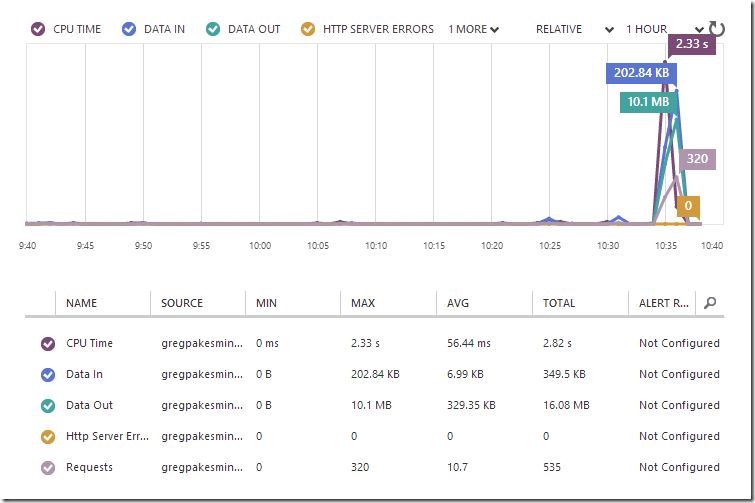
Task: Open the 1 HOUR time range dropdown
Action: pyautogui.click(x=664, y=29)
